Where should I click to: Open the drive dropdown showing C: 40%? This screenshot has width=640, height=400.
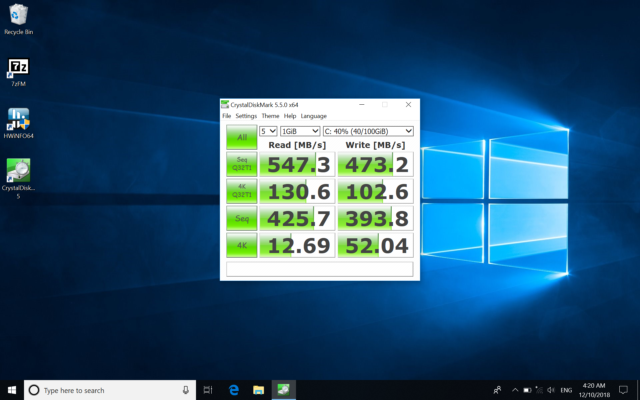pyautogui.click(x=368, y=131)
